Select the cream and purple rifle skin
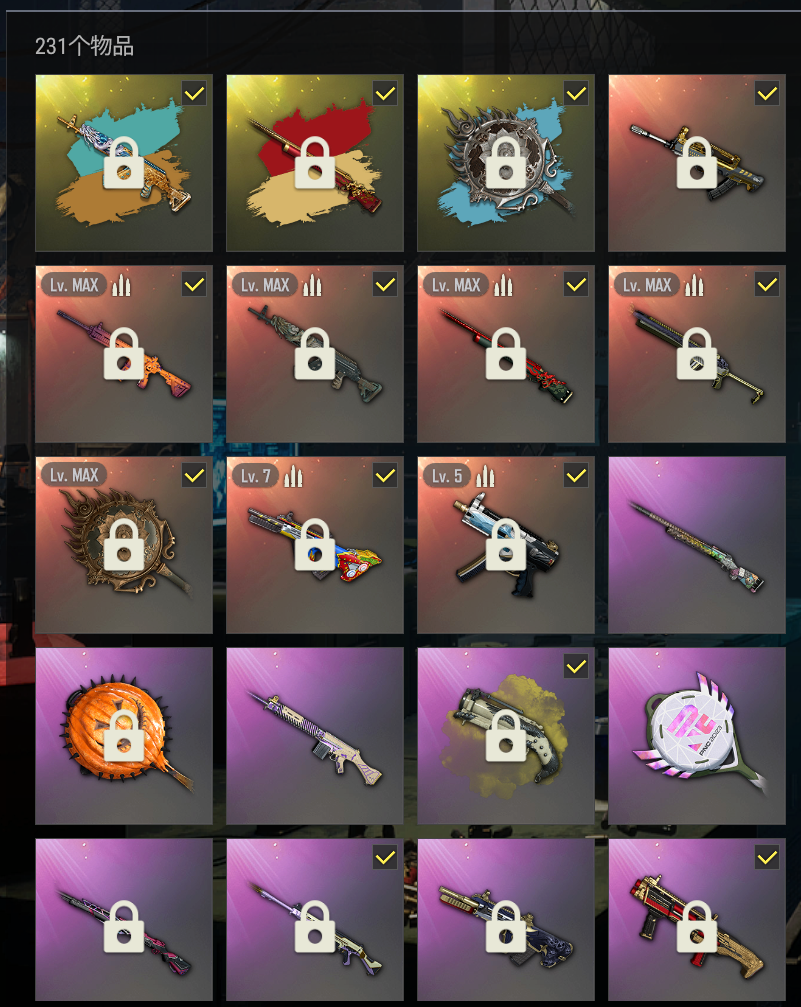This screenshot has width=801, height=1007. [x=315, y=736]
